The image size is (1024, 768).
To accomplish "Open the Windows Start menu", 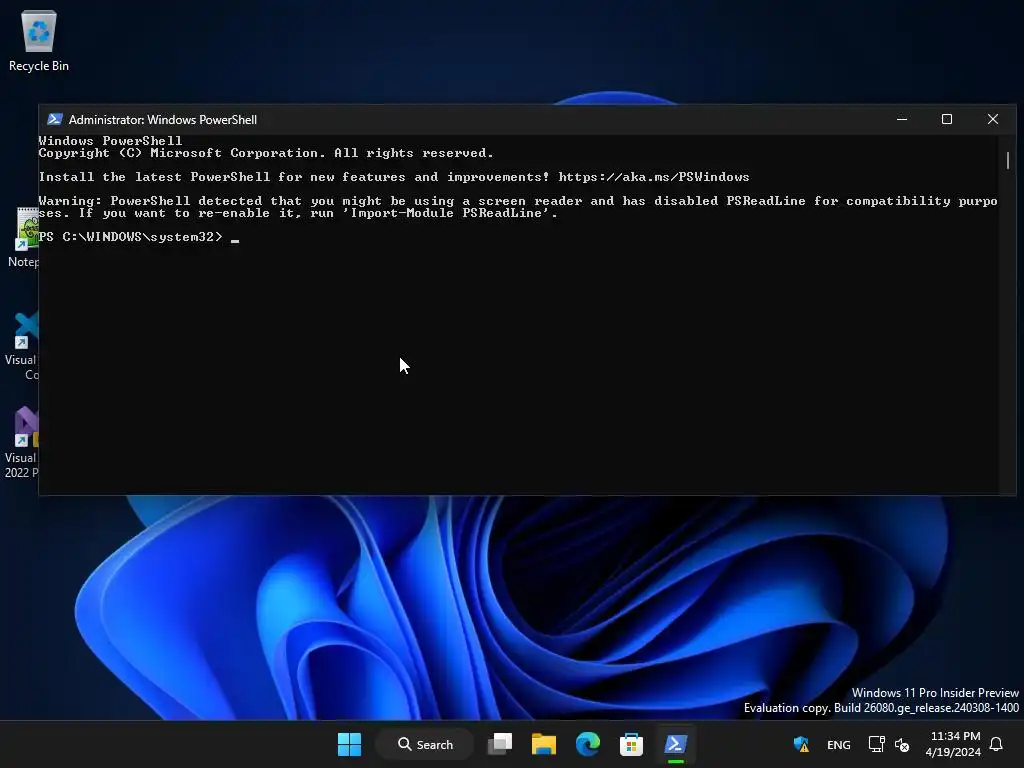I will pos(349,744).
